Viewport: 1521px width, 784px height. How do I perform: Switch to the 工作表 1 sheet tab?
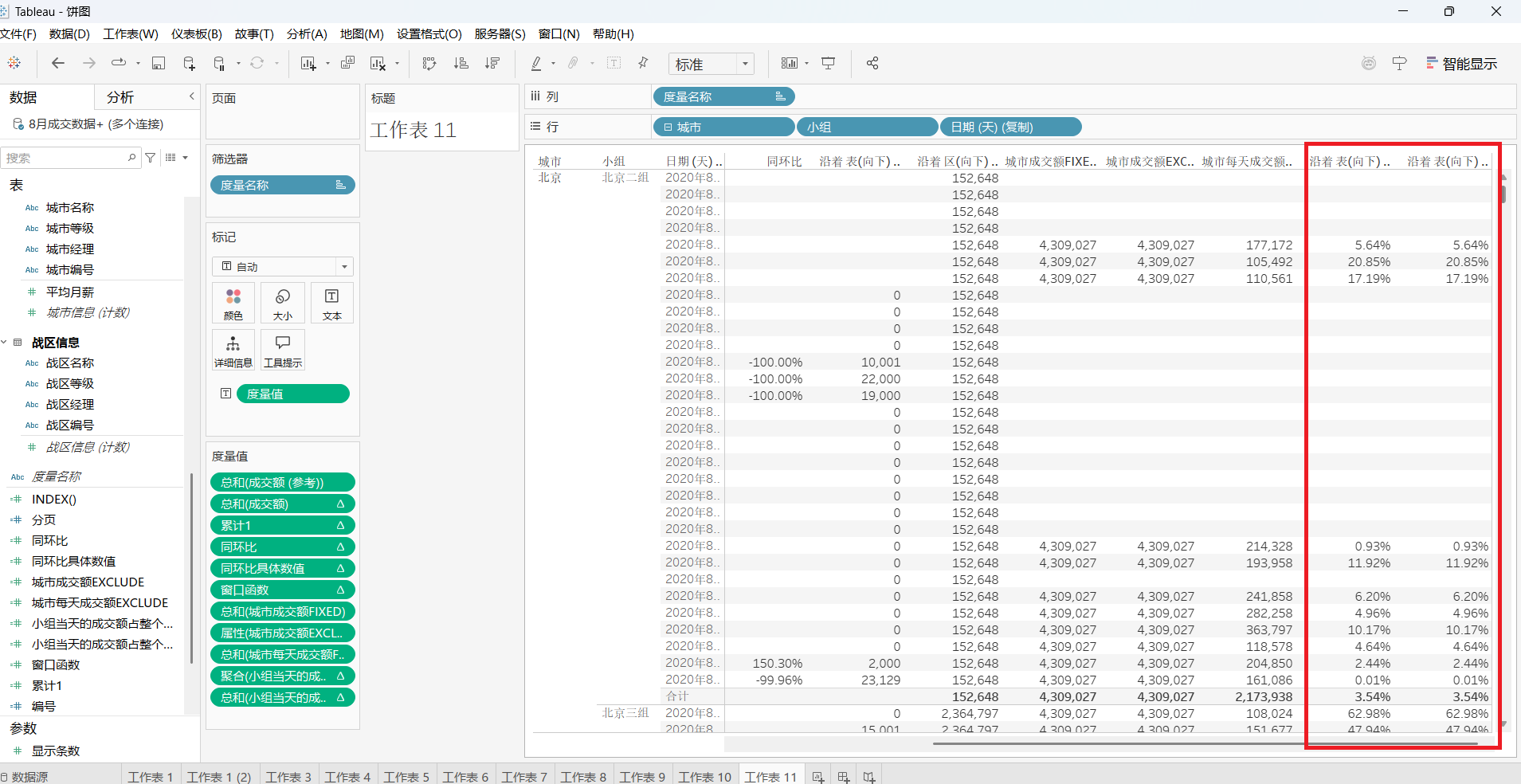click(x=151, y=776)
